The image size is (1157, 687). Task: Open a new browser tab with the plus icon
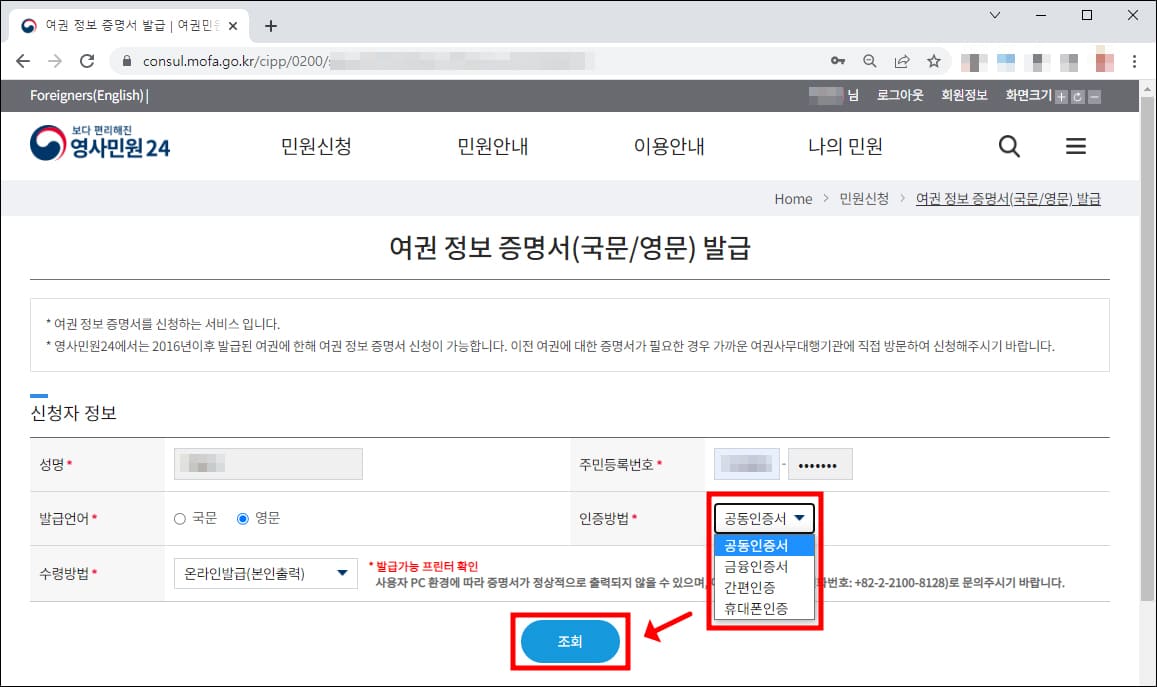point(270,26)
